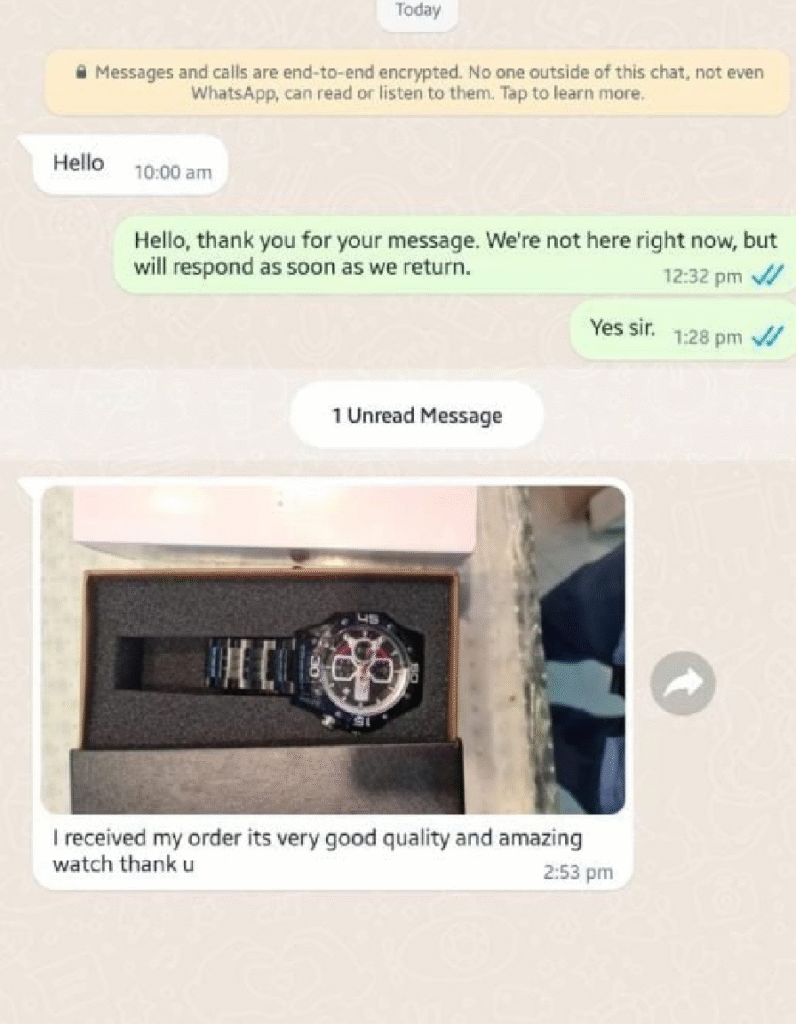Click the 10:00 am timestamp
796x1024 pixels.
(173, 172)
